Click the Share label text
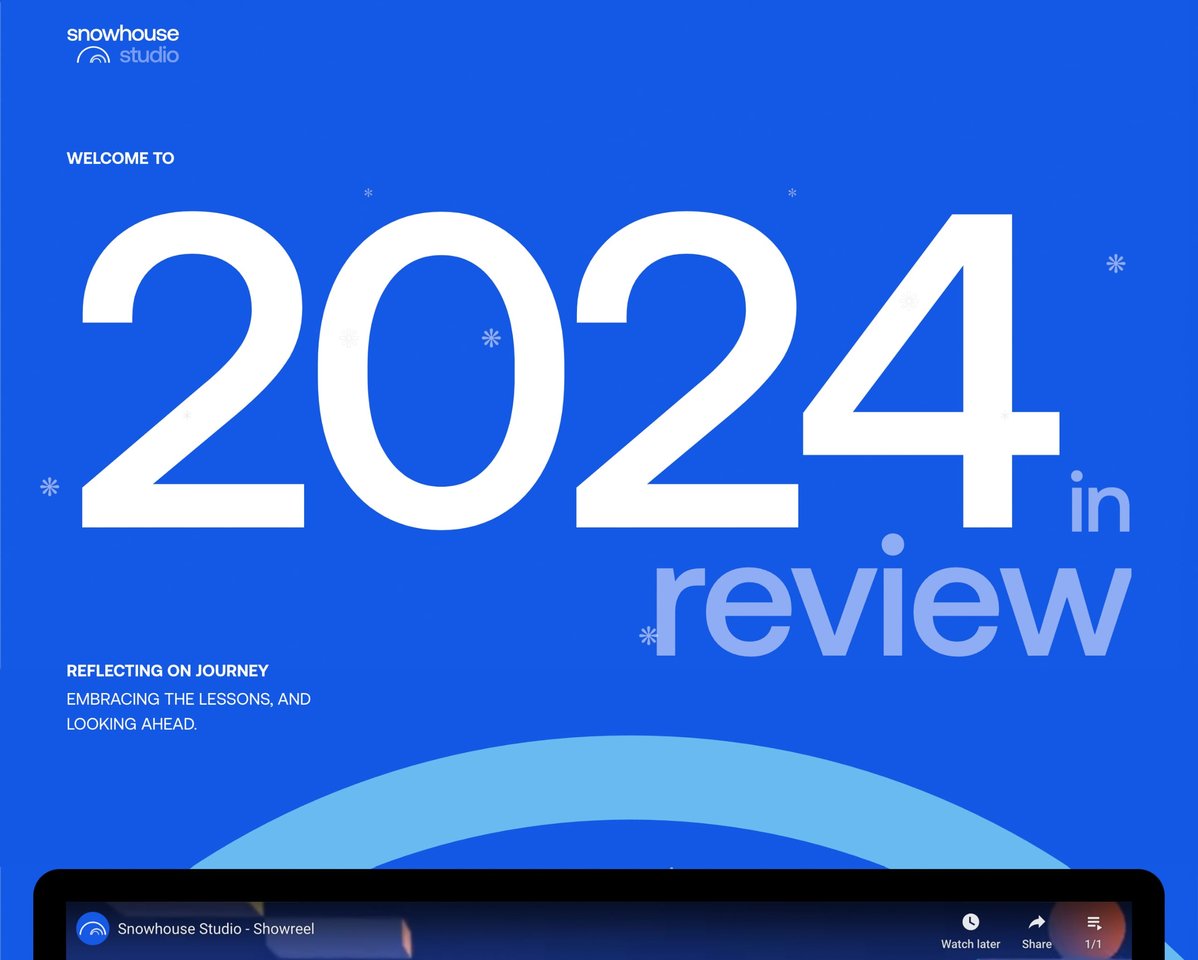Image resolution: width=1198 pixels, height=960 pixels. coord(1036,944)
